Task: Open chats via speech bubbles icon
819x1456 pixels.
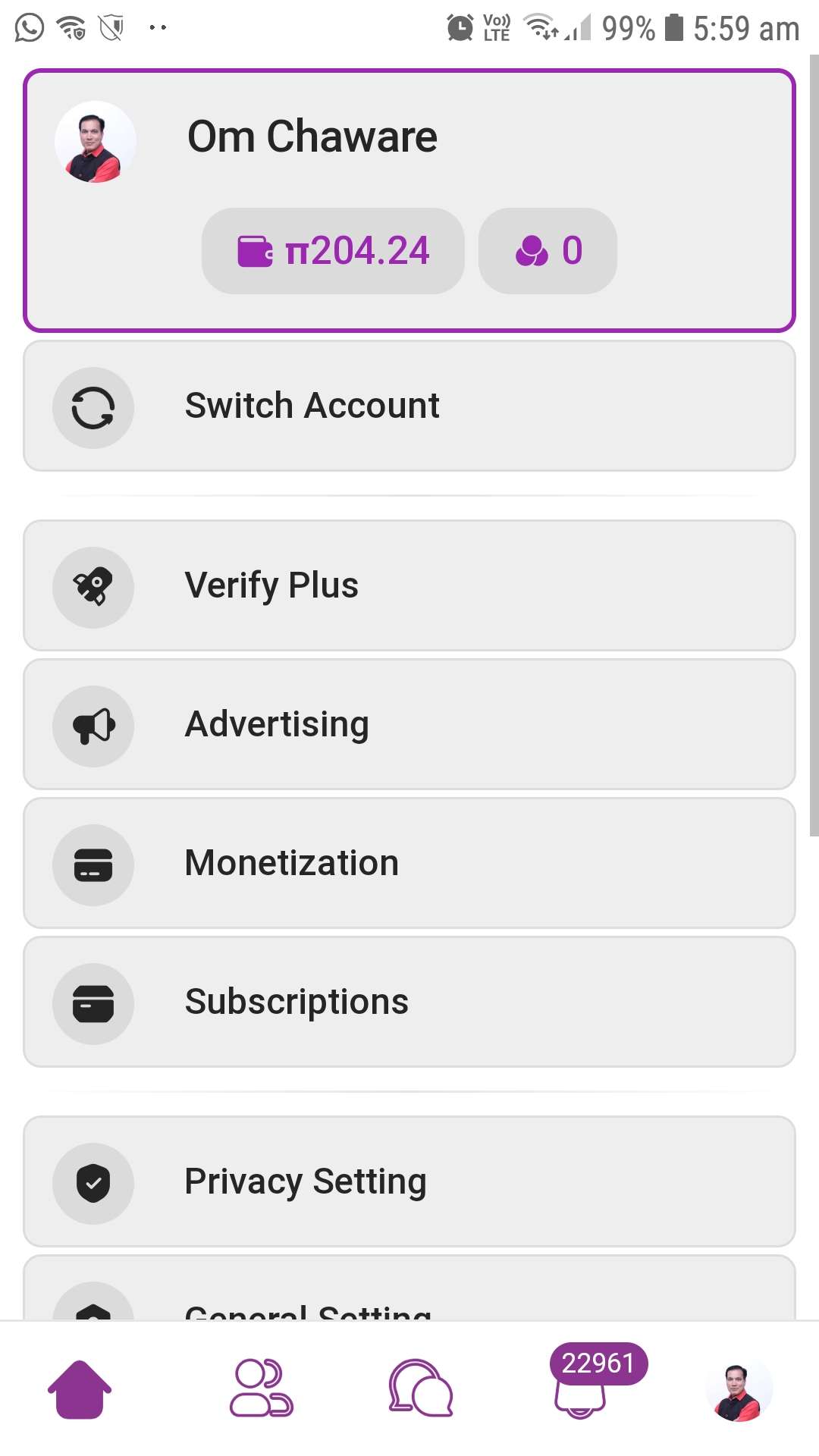Action: coord(421,1388)
